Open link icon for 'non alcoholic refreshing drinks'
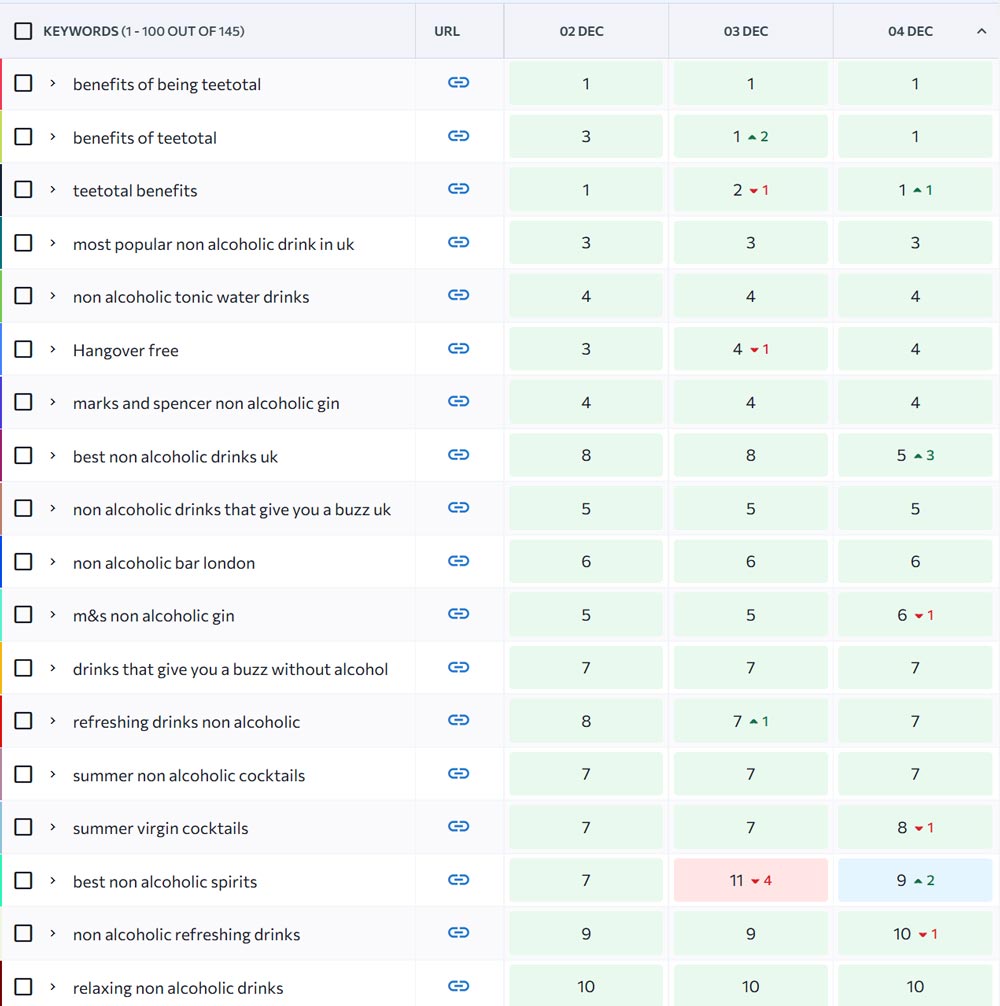Viewport: 1000px width, 1006px height. tap(459, 932)
